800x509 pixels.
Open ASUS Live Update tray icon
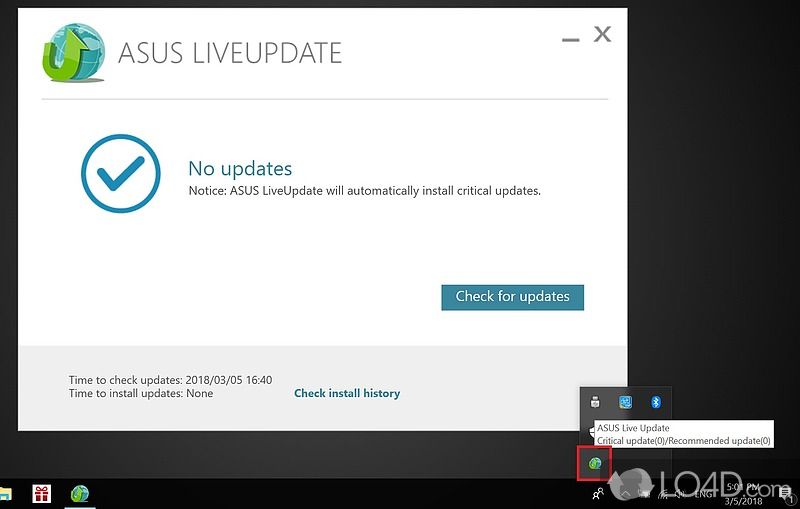(595, 463)
